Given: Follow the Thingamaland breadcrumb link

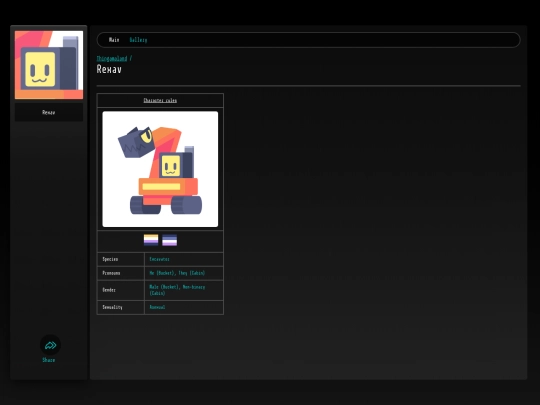Looking at the screenshot, I should tap(112, 59).
